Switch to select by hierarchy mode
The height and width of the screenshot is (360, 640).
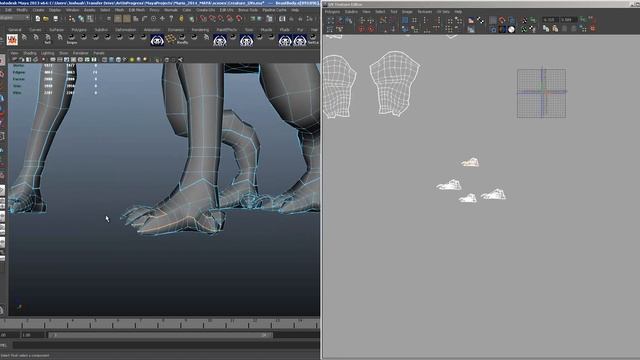click(x=71, y=18)
